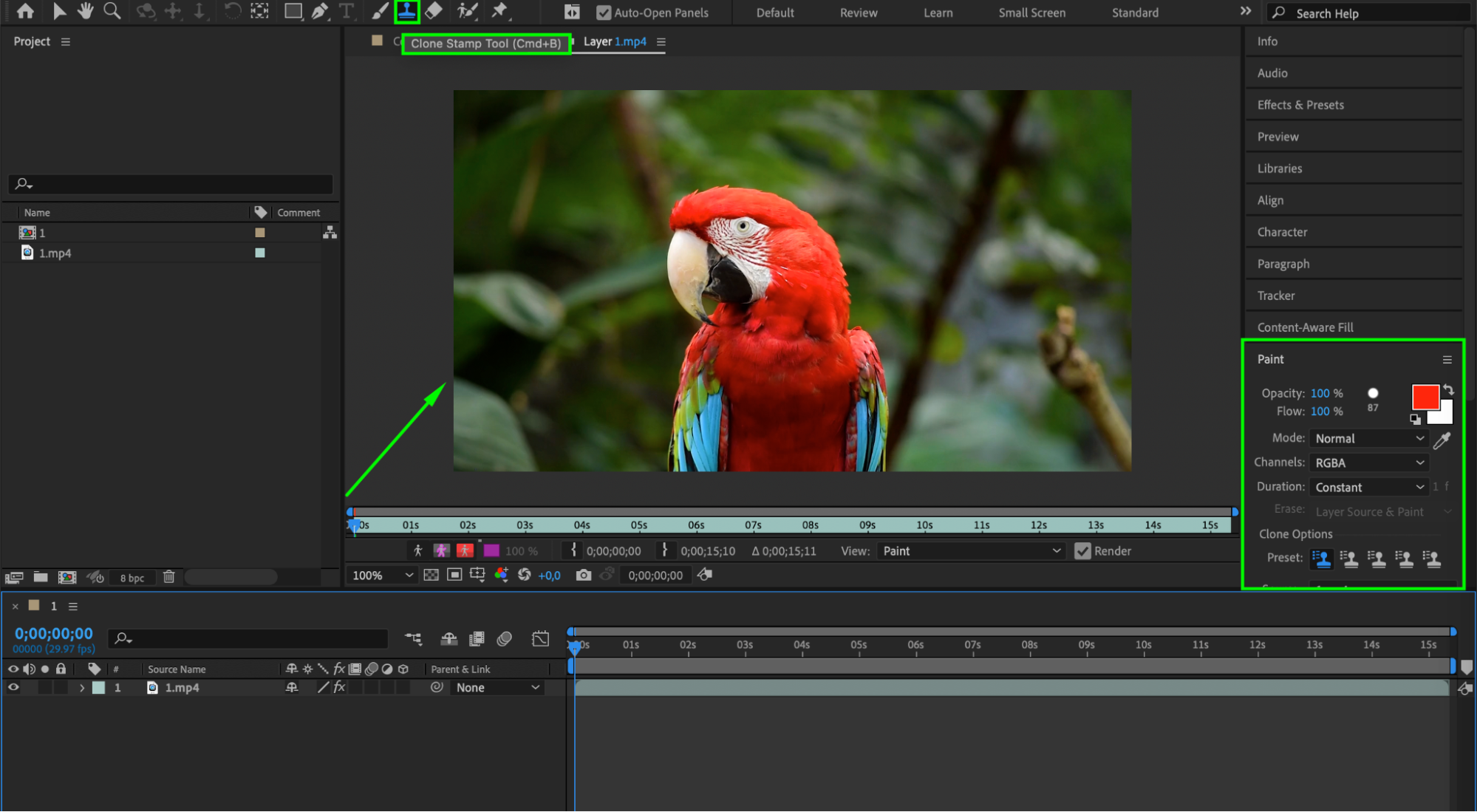Select the Clone Stamp tool
The image size is (1477, 812).
(406, 11)
